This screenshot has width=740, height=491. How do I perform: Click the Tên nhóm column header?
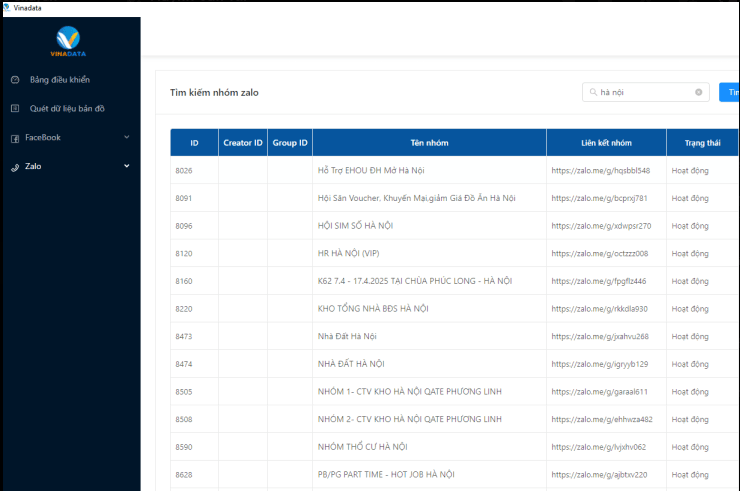(x=429, y=143)
